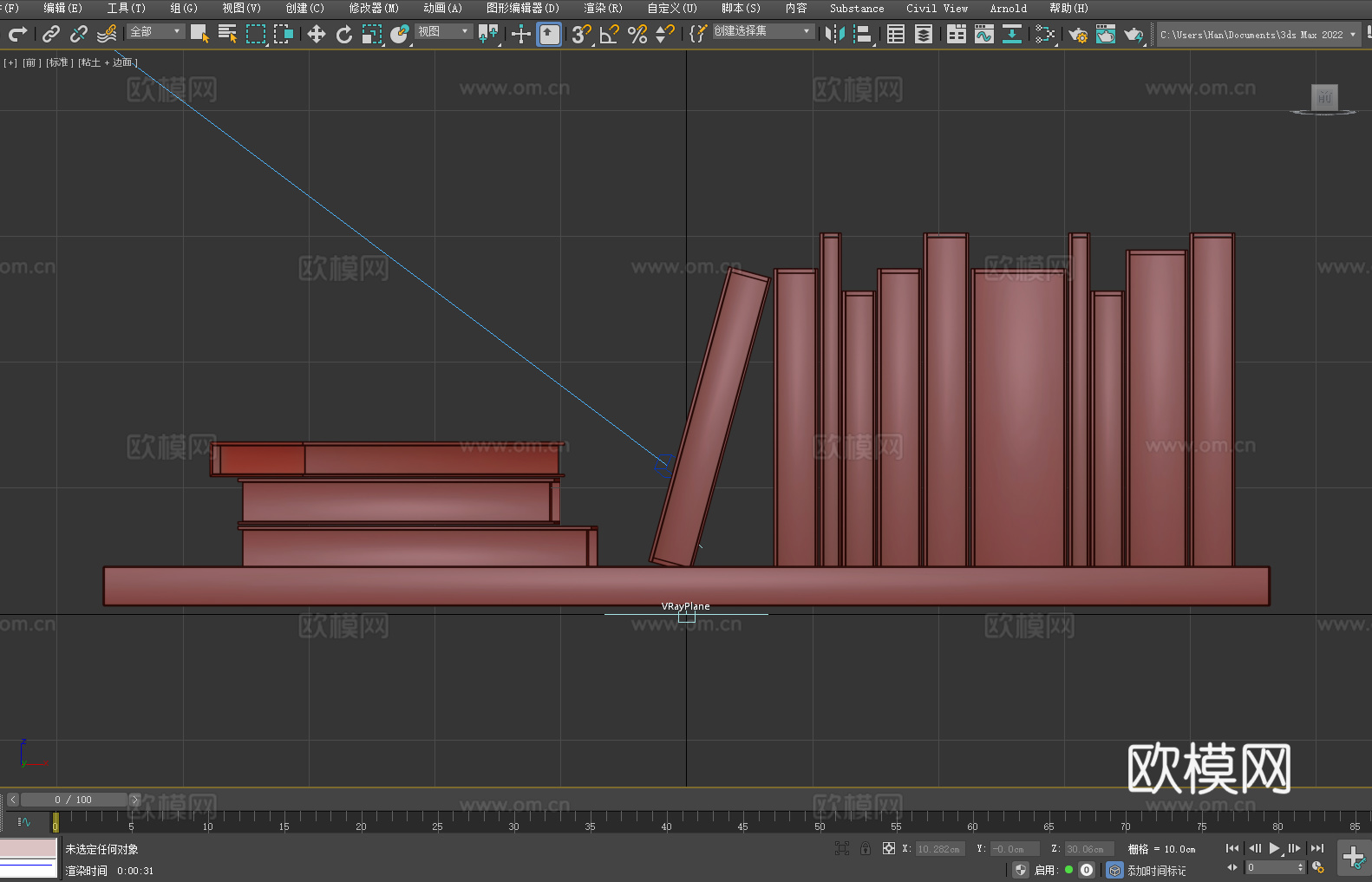Select the Link objects tool
This screenshot has width=1372, height=882.
[51, 34]
